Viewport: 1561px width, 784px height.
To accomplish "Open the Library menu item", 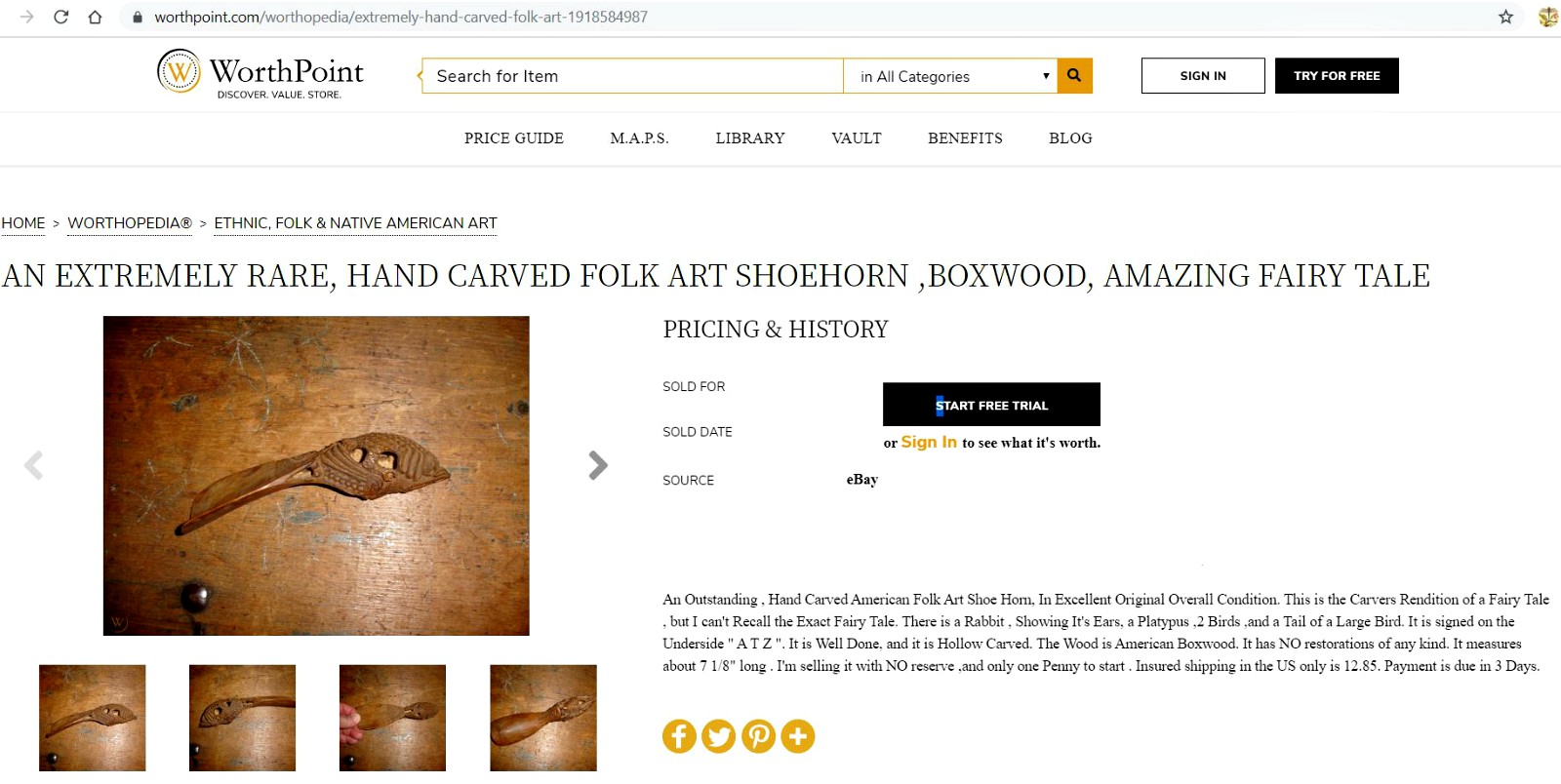I will coord(749,138).
